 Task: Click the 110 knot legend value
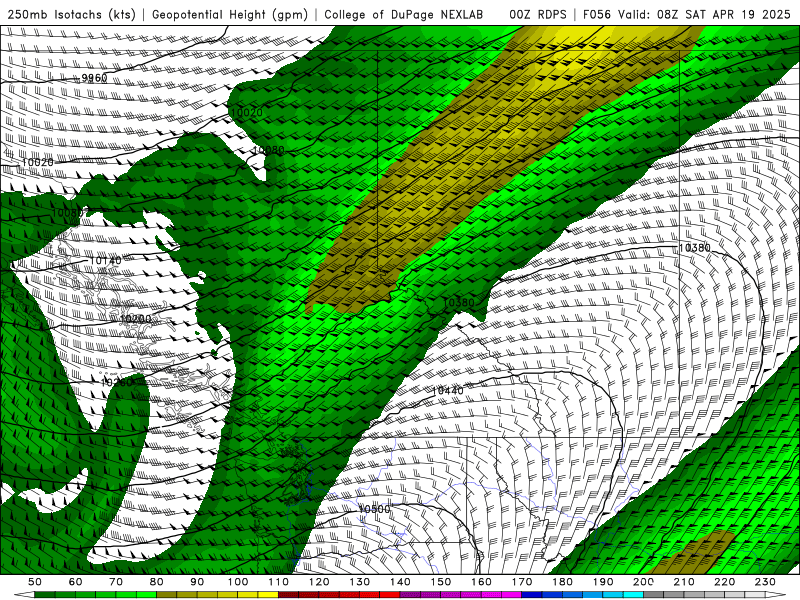tap(279, 582)
